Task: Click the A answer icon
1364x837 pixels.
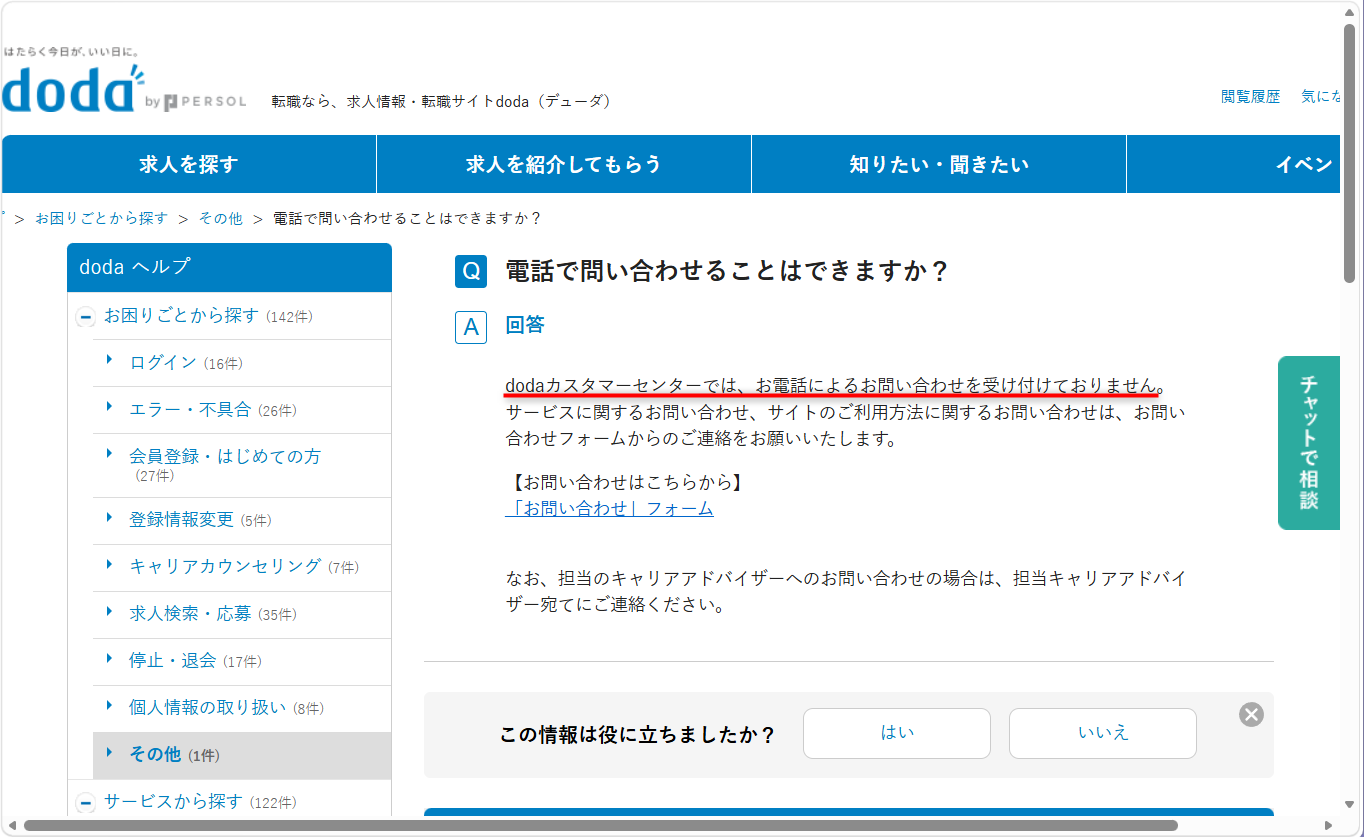Action: point(471,327)
